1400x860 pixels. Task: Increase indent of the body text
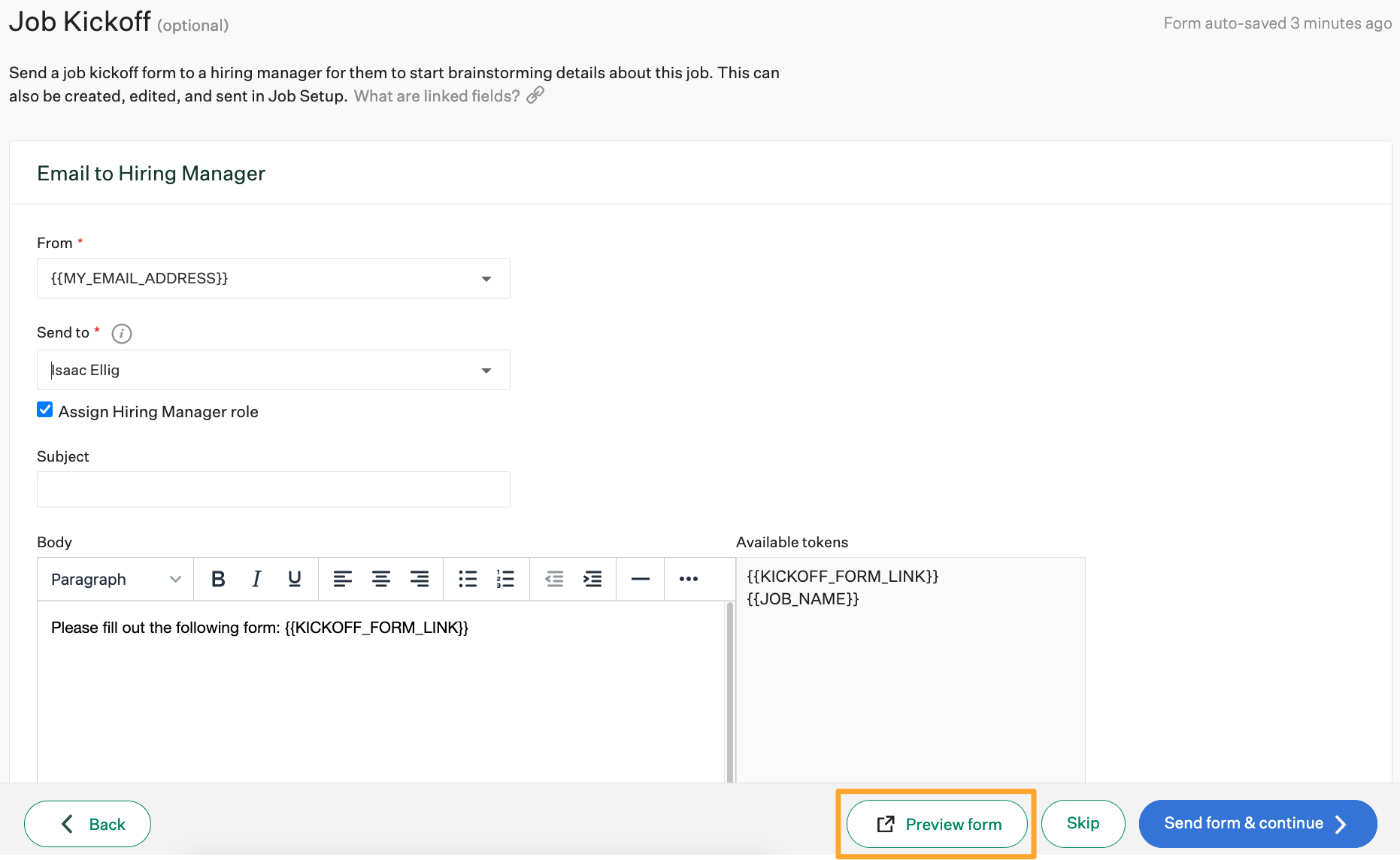click(592, 579)
